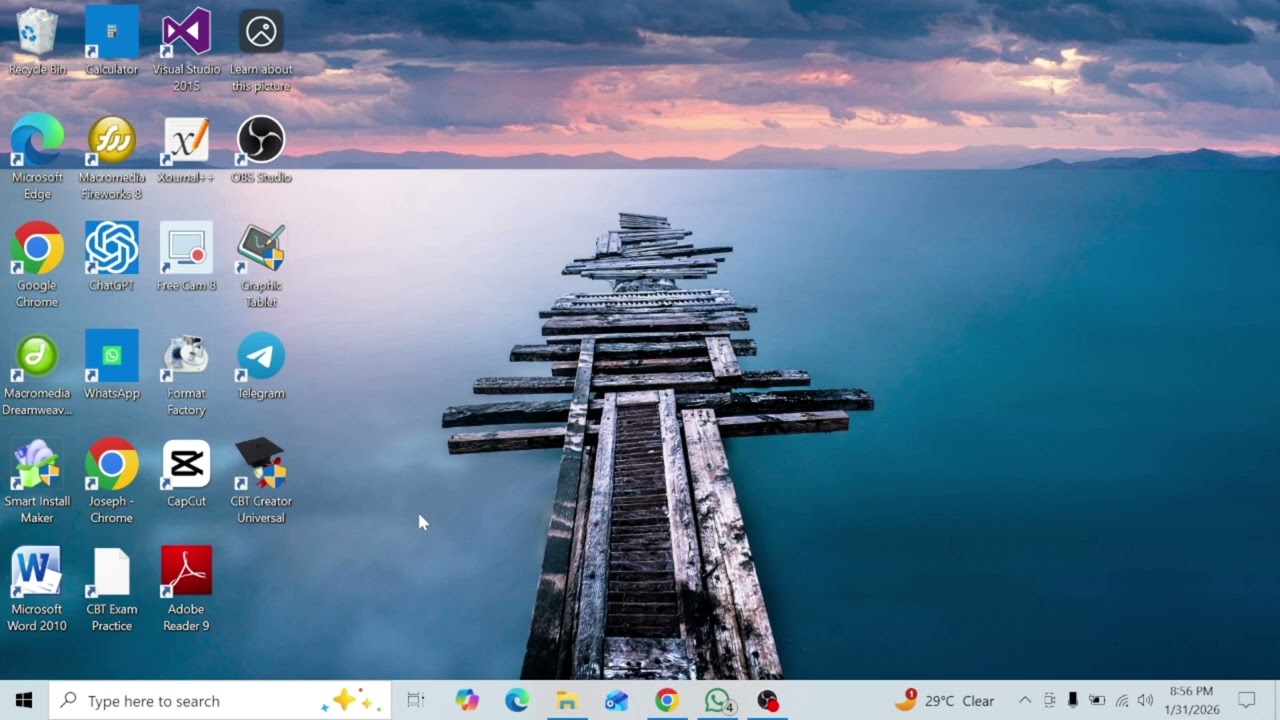1280x720 pixels.
Task: Open the Wi-Fi network tray icon
Action: (x=1122, y=701)
